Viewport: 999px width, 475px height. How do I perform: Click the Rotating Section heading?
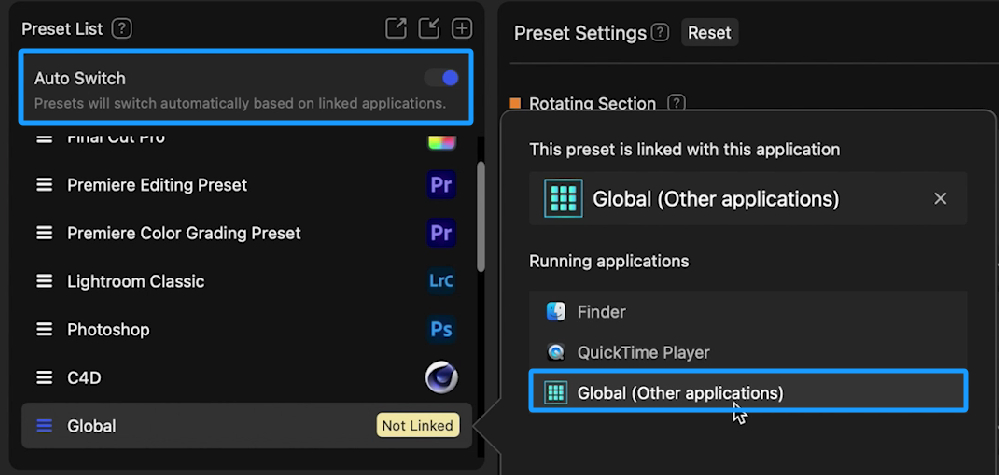click(x=593, y=103)
